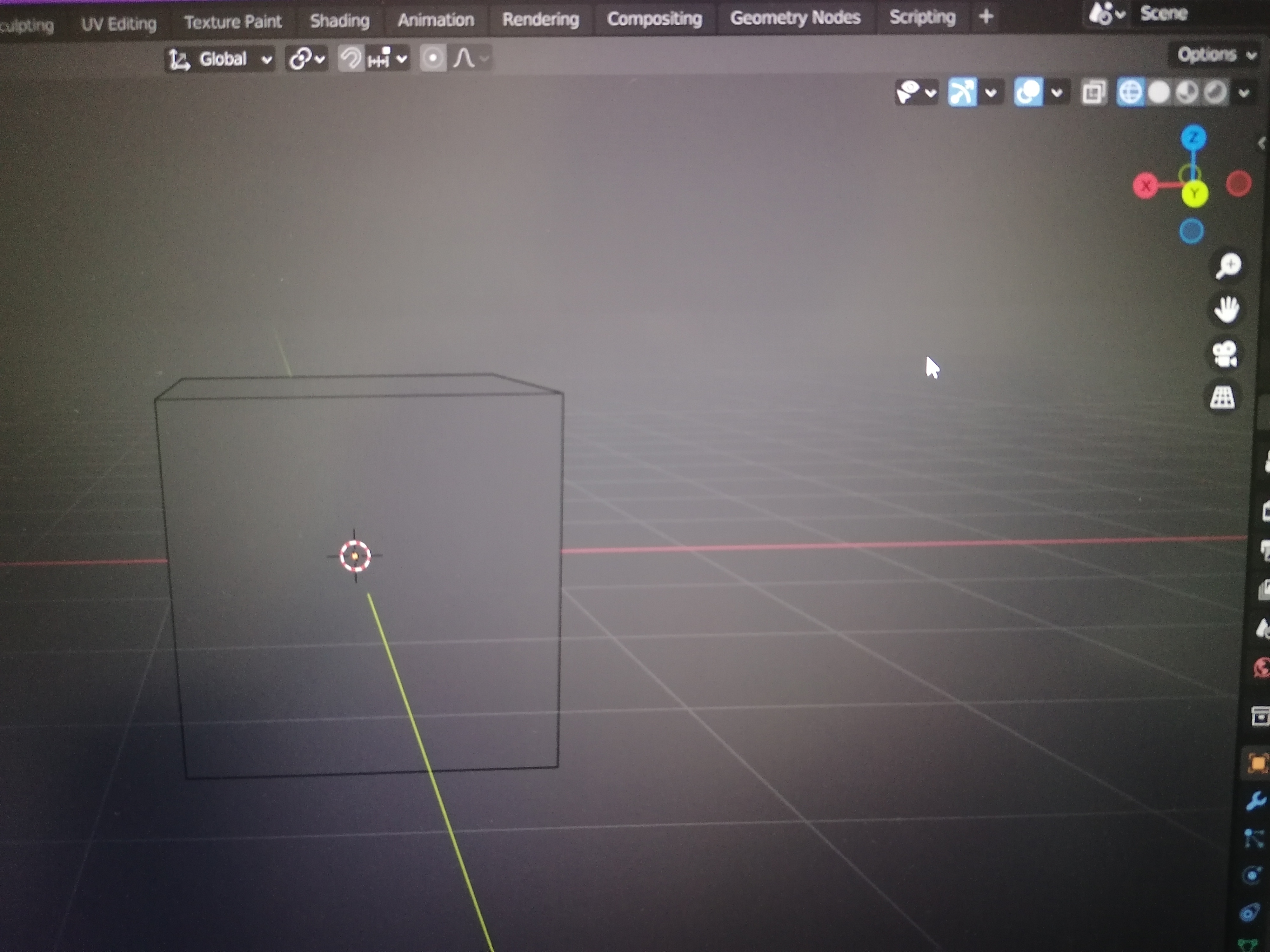The height and width of the screenshot is (952, 1270).
Task: Select material preview shading sphere
Action: 1187,92
